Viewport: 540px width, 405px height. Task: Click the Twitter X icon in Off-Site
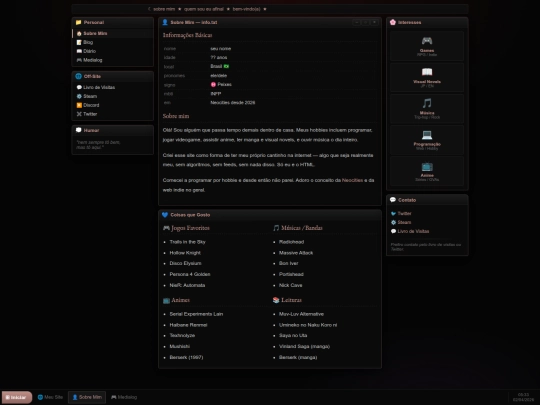tap(79, 114)
